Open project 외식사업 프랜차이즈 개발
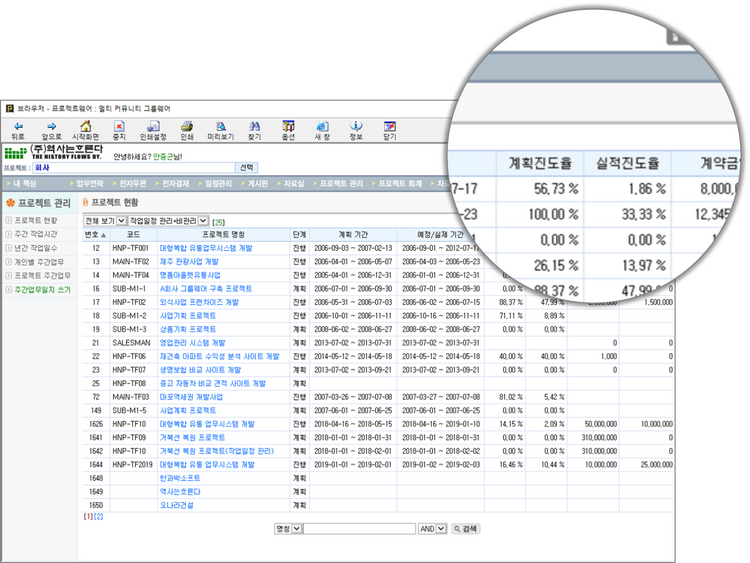Image resolution: width=750 pixels, height=563 pixels. tap(199, 302)
